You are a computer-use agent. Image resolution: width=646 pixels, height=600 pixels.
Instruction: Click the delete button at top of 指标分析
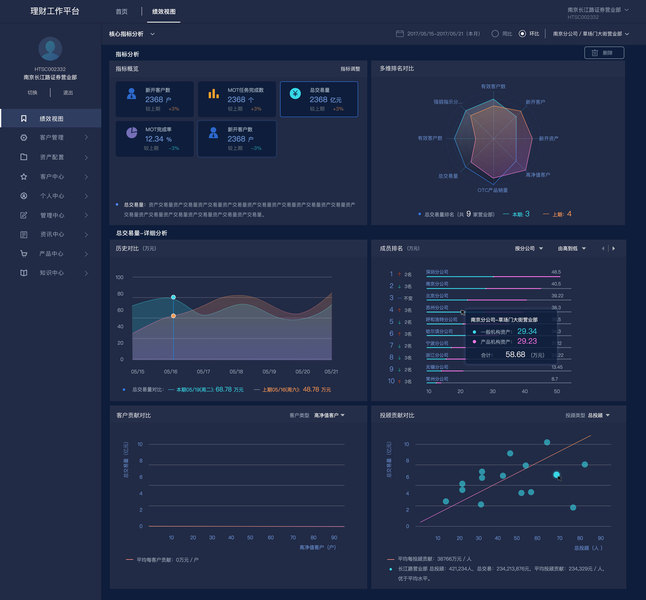tap(604, 53)
